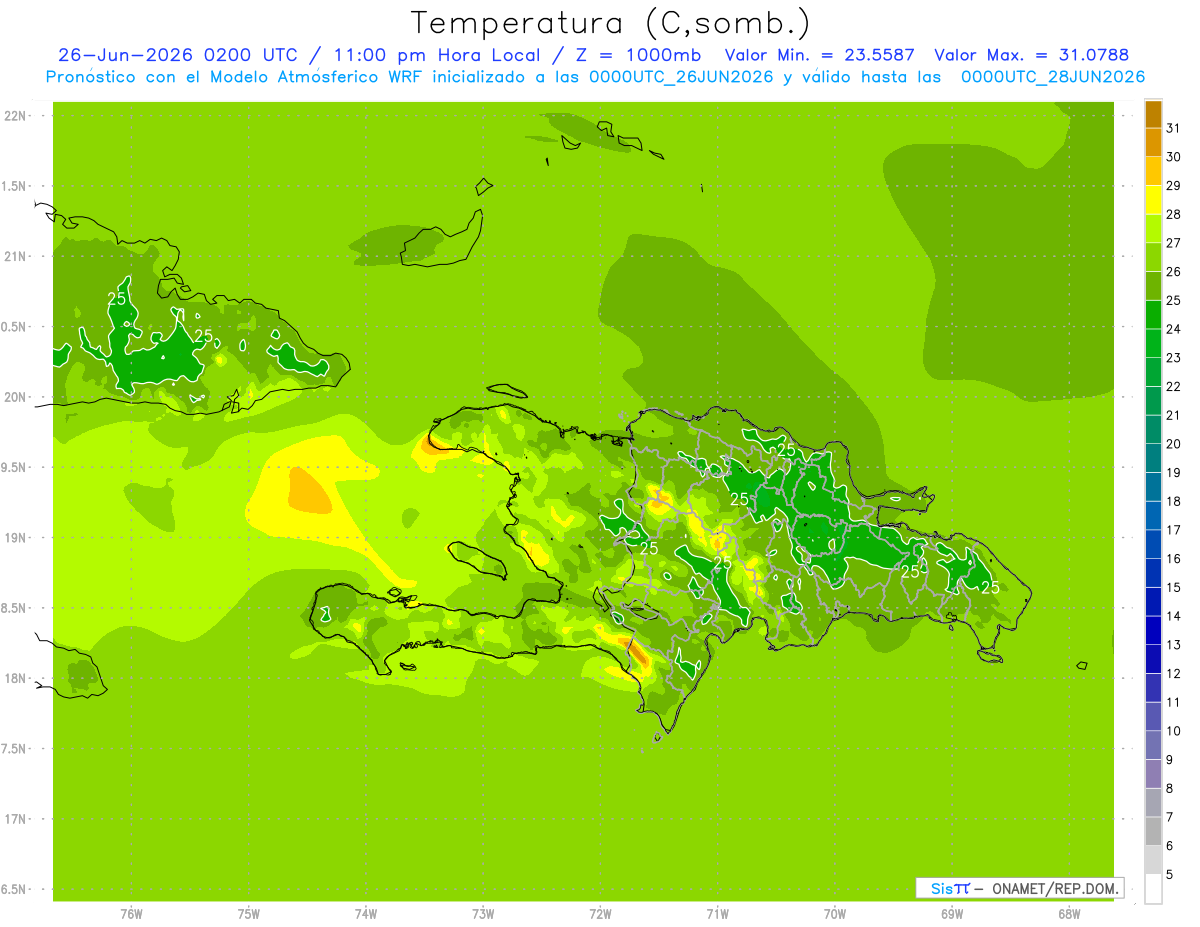Select 'Valor Min. = 23.5587' text
The image size is (1200, 927).
tap(818, 55)
